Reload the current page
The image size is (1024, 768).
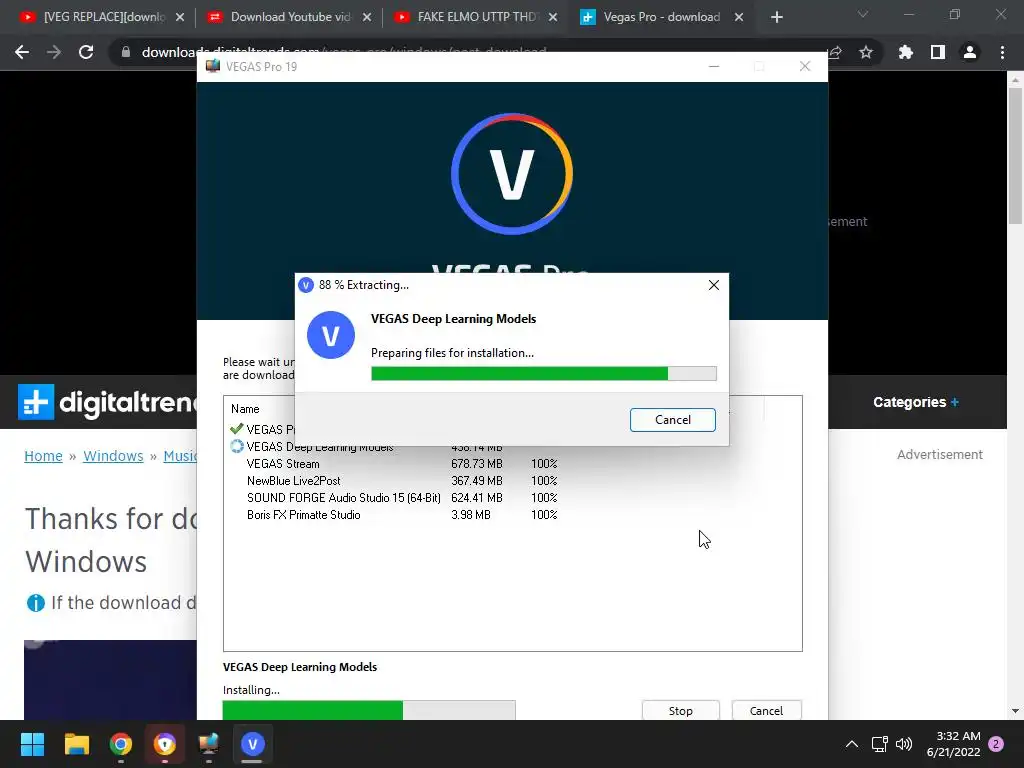pos(86,52)
